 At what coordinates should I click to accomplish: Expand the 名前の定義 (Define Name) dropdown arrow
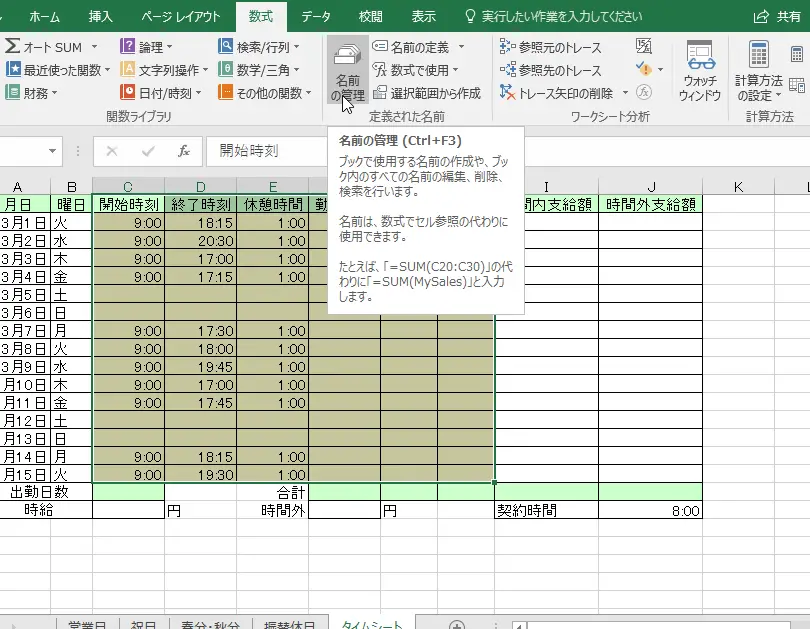tap(461, 47)
